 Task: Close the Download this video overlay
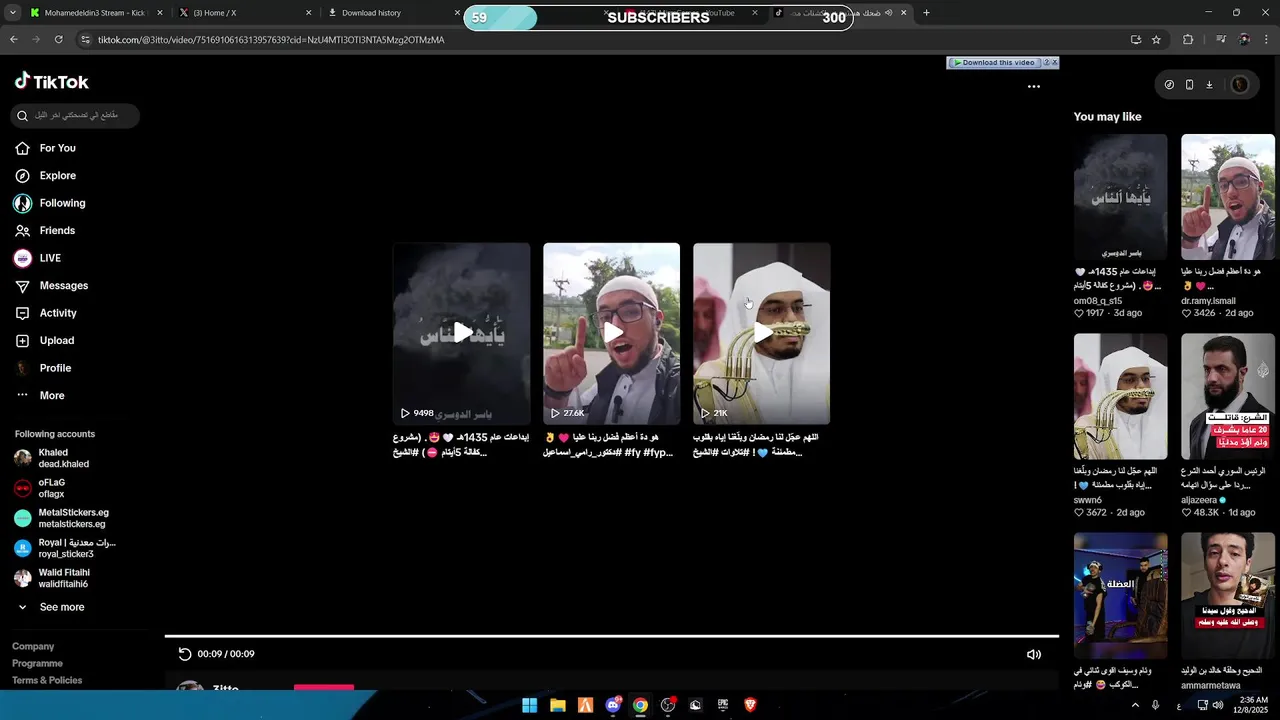coord(1054,62)
